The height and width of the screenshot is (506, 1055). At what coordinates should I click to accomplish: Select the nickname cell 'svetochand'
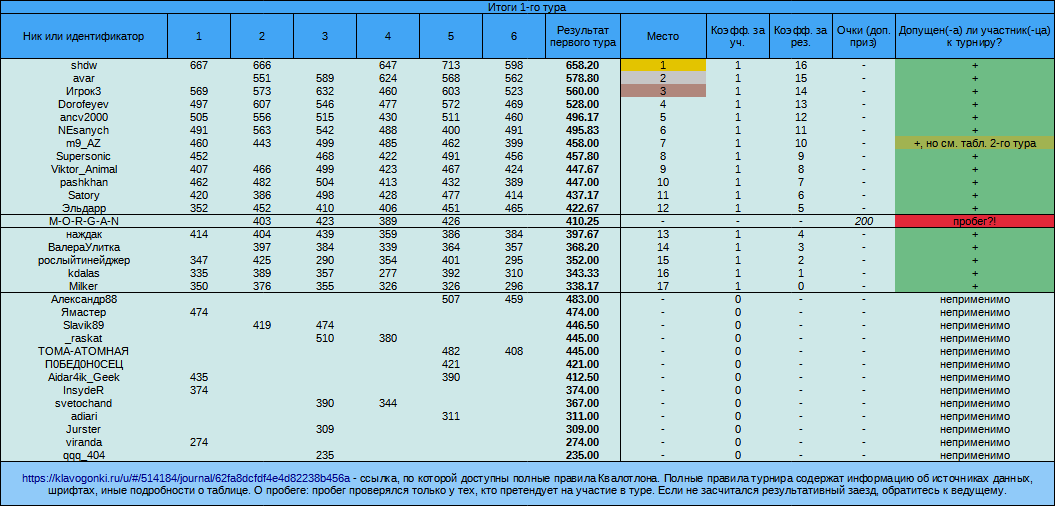pos(83,403)
